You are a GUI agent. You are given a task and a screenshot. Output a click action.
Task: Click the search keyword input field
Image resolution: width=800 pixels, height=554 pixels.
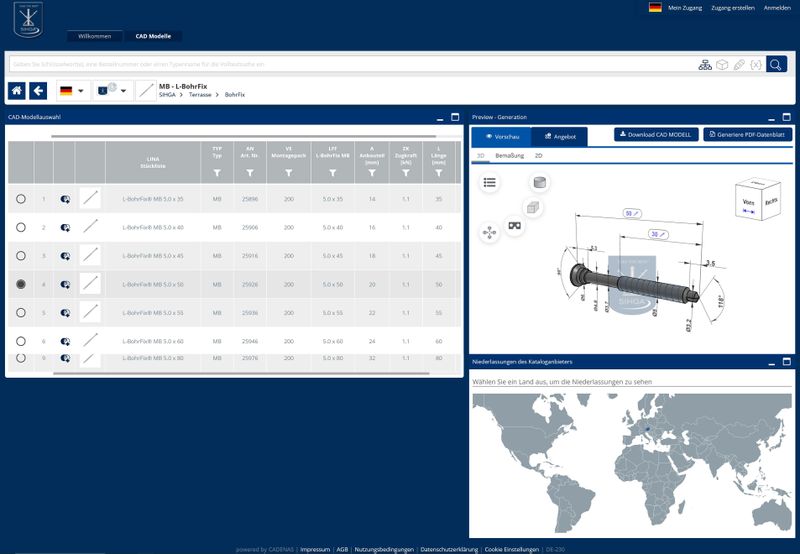tap(350, 64)
